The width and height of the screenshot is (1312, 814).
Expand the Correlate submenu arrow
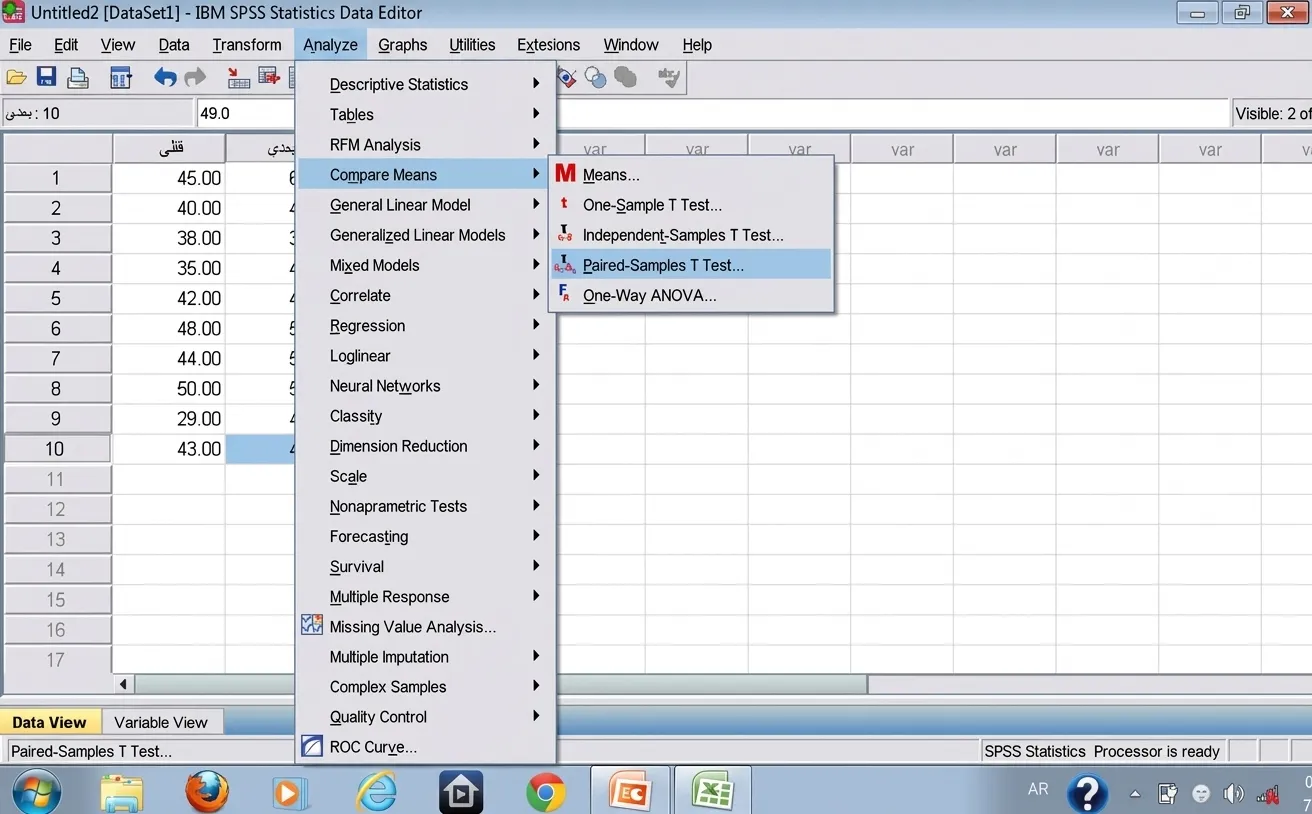[x=536, y=295]
